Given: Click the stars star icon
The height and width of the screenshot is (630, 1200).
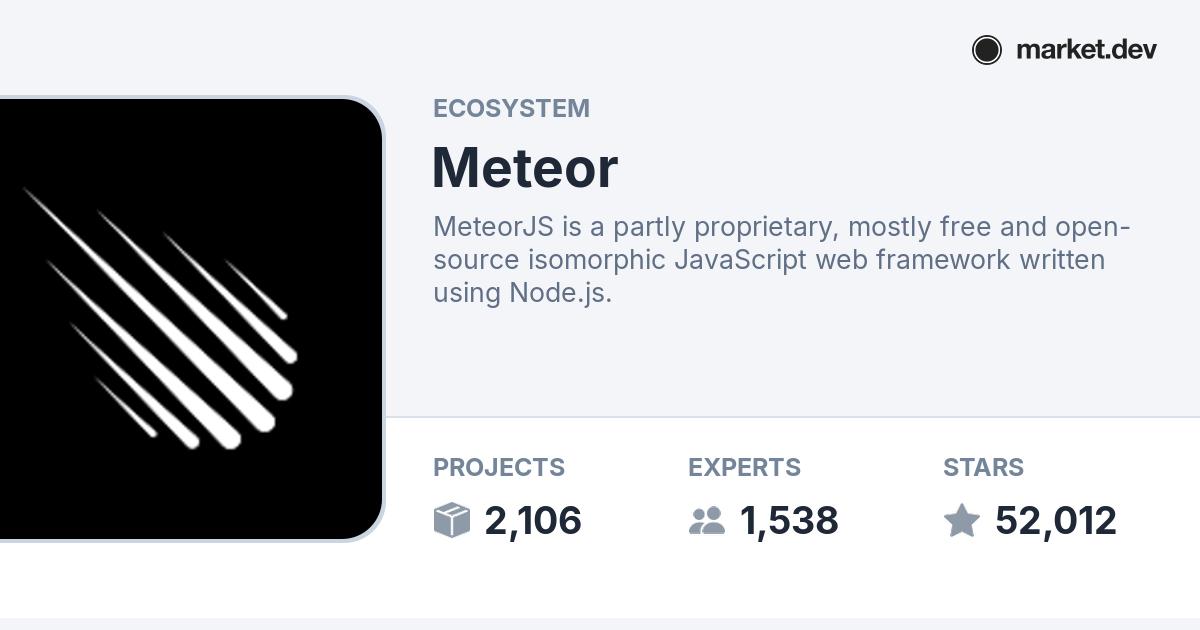Looking at the screenshot, I should tap(962, 520).
